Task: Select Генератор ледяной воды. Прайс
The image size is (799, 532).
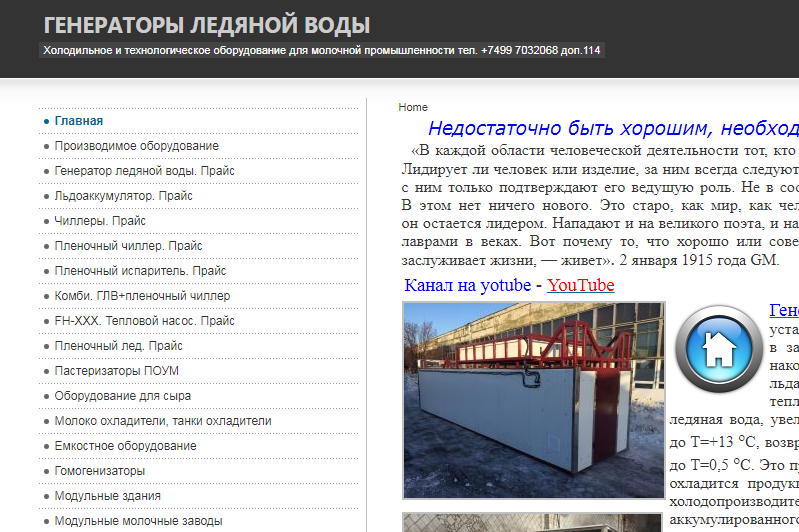Action: coord(144,171)
